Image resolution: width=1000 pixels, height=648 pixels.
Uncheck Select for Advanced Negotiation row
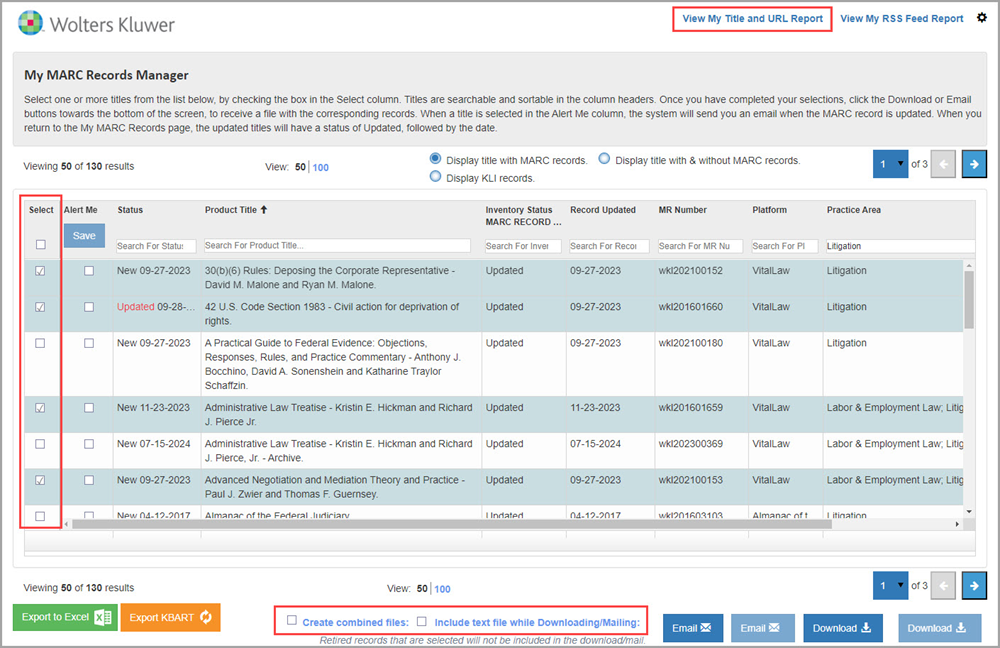pos(40,480)
